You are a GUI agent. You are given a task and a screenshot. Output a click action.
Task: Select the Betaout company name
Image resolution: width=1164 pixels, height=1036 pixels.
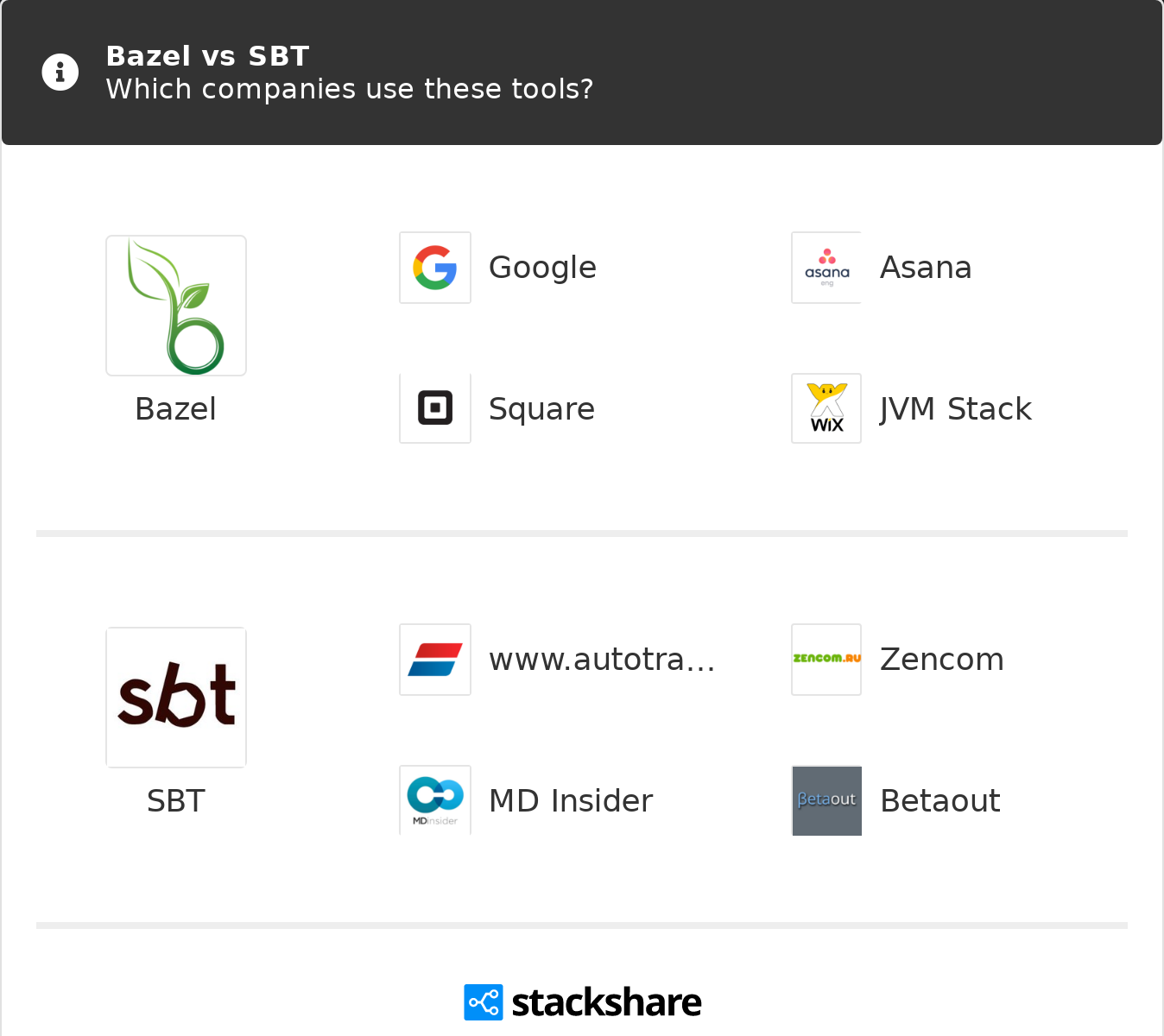coord(940,801)
